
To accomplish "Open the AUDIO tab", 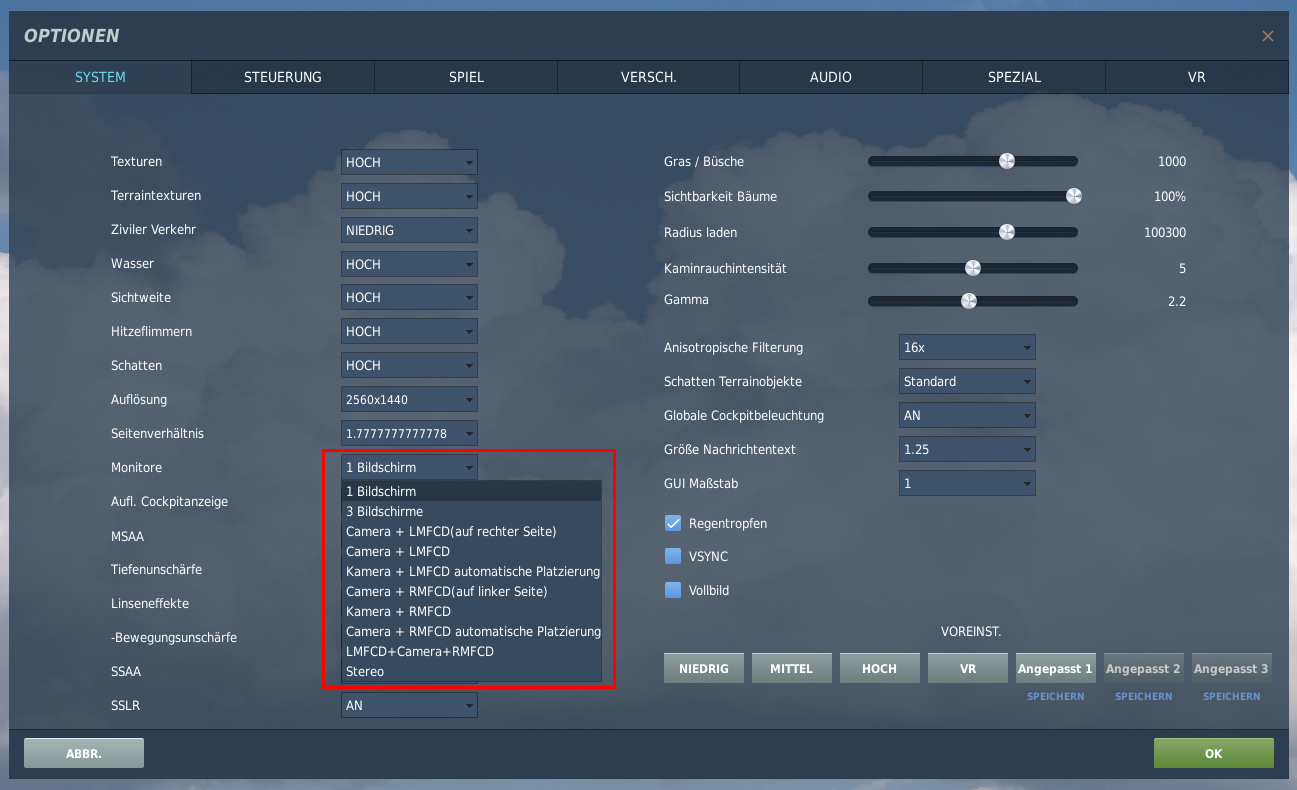I will point(831,77).
